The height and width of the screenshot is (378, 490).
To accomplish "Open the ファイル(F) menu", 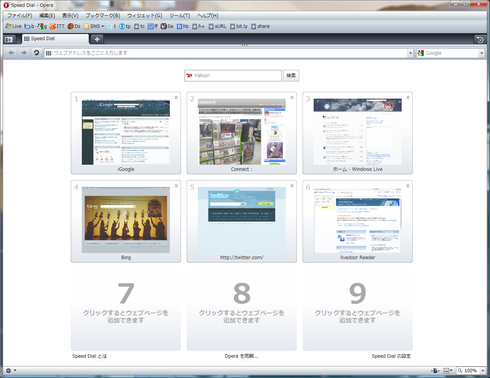I will click(x=20, y=16).
